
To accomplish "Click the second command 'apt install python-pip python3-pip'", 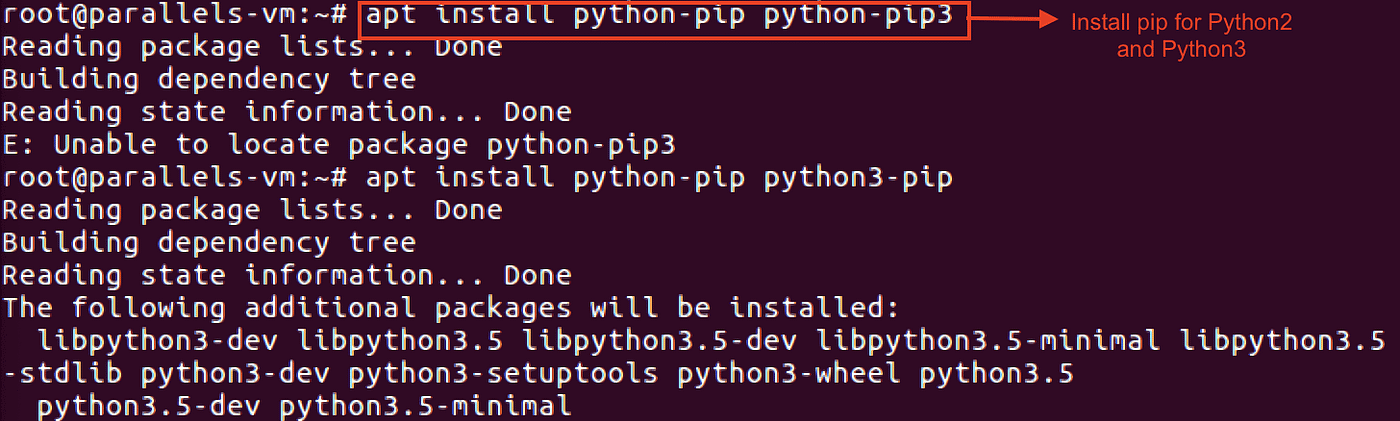I will [659, 178].
